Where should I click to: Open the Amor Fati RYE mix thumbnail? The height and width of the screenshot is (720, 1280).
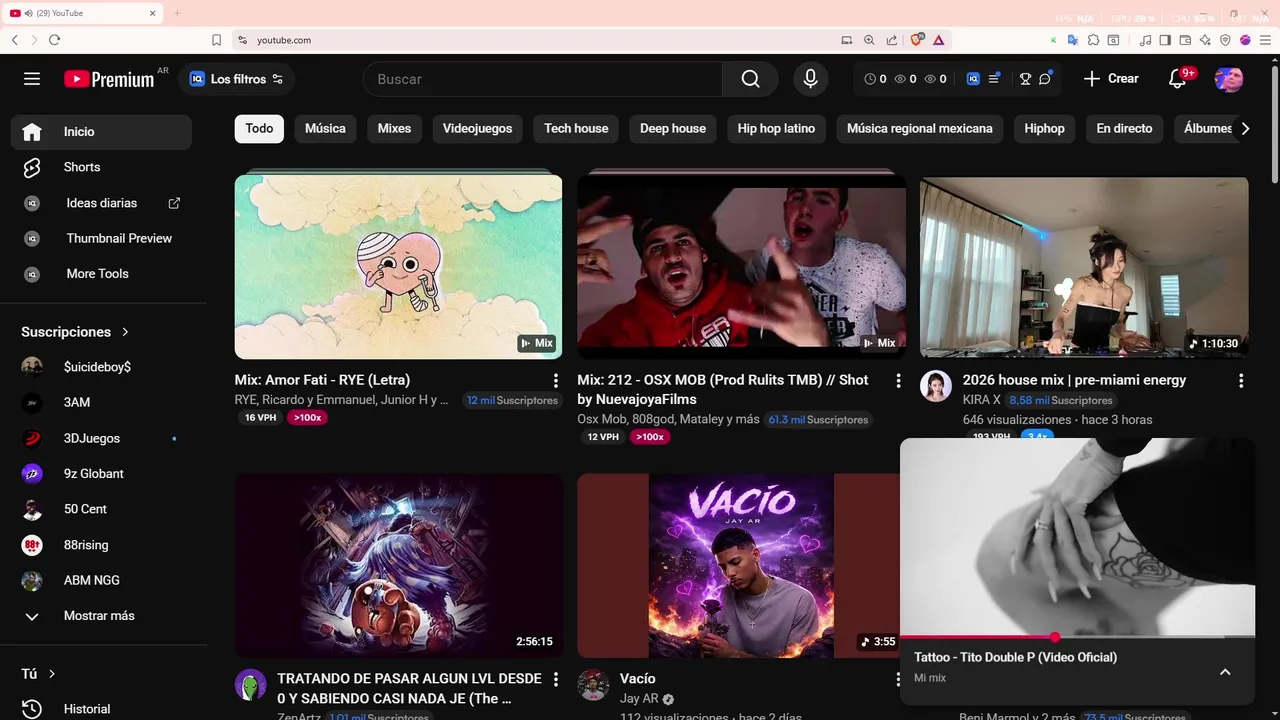pyautogui.click(x=398, y=267)
